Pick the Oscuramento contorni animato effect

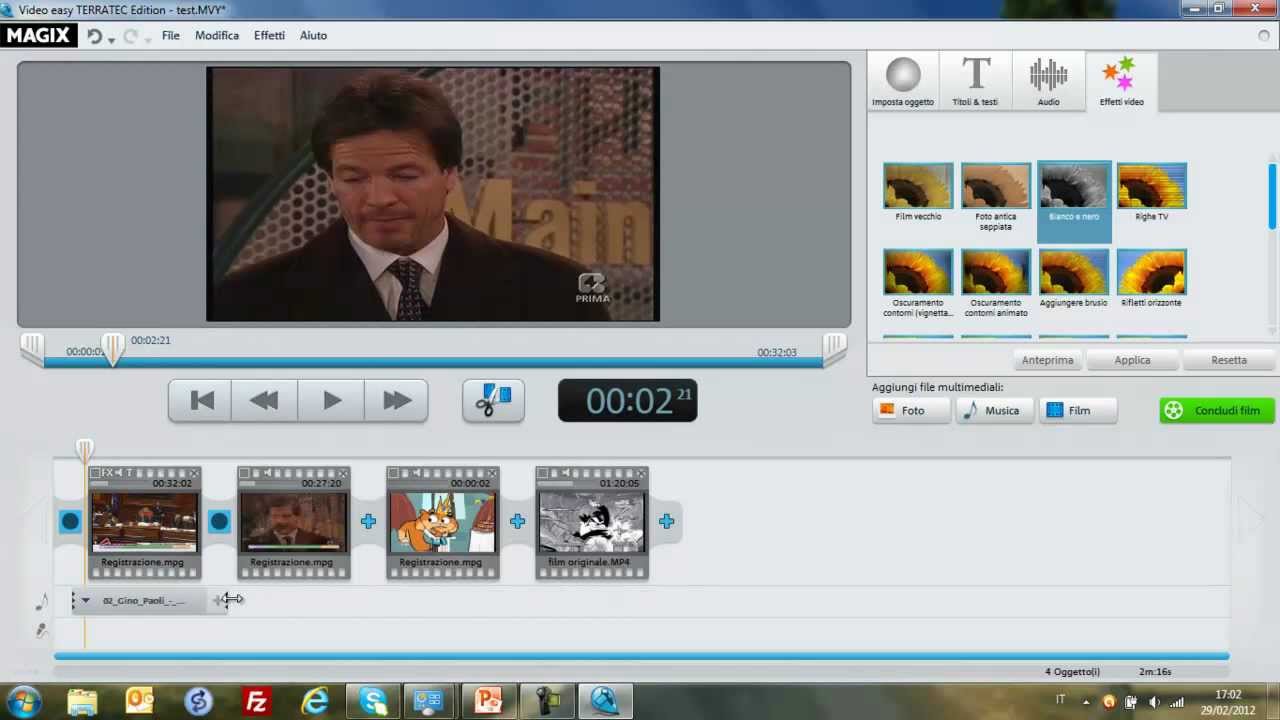pyautogui.click(x=996, y=272)
